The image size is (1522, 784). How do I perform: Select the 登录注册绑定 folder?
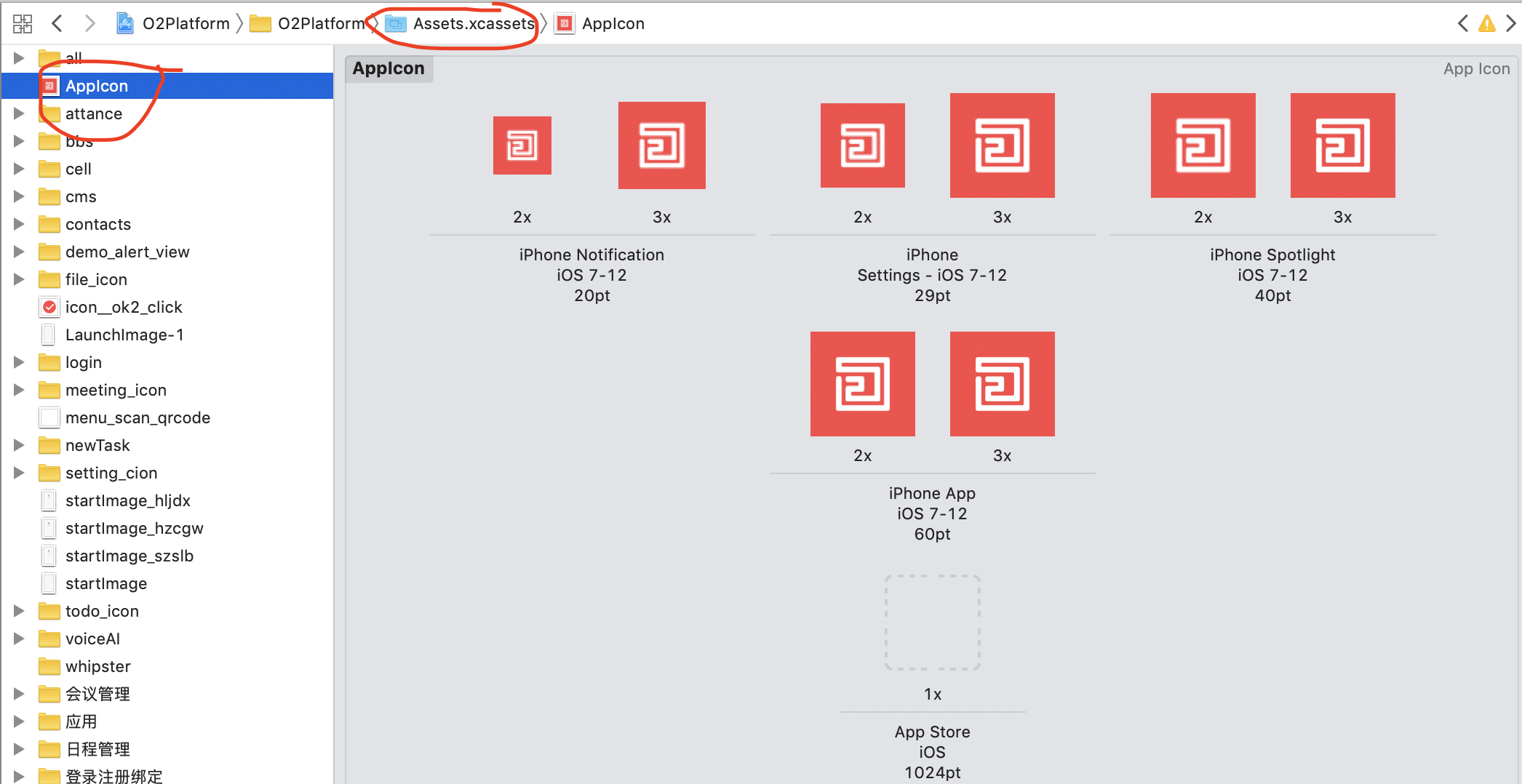[x=167, y=775]
